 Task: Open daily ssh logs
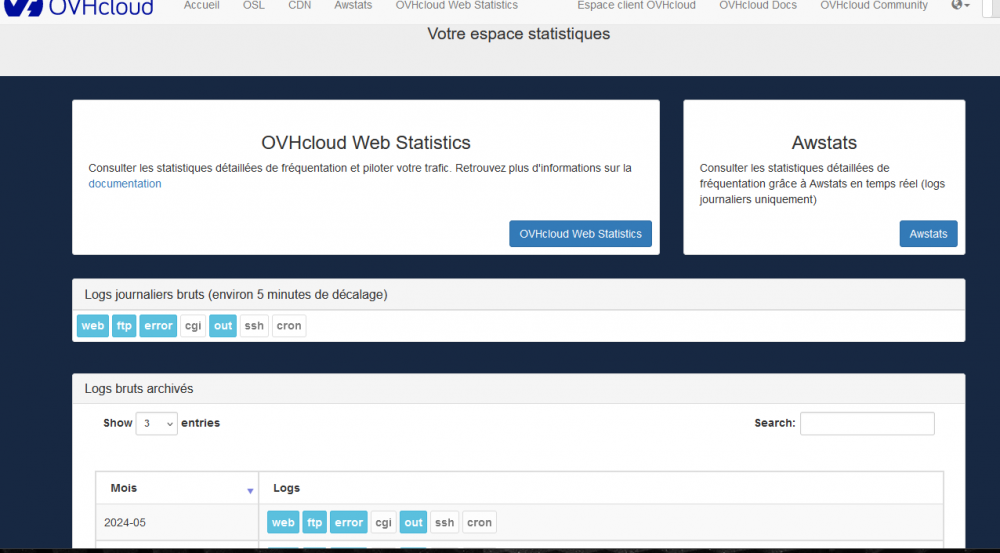click(254, 326)
